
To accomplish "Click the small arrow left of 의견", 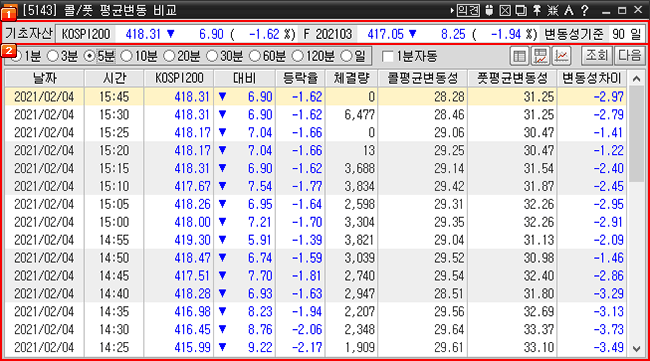I will 452,10.
